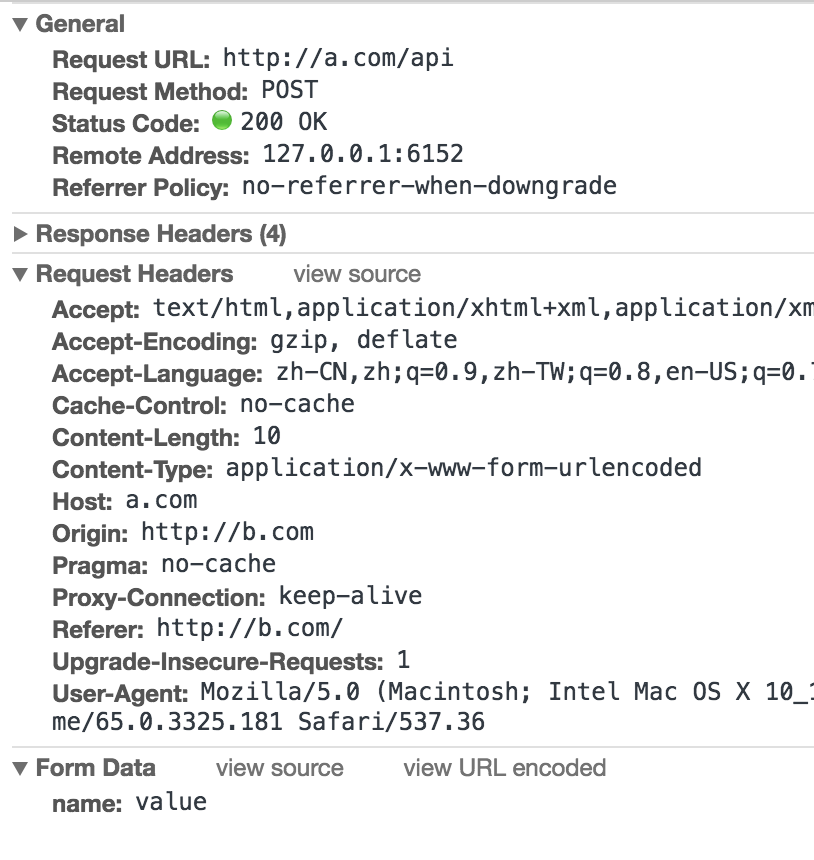Expand the Response Headers (4) section
The image size is (814, 860).
[x=20, y=234]
